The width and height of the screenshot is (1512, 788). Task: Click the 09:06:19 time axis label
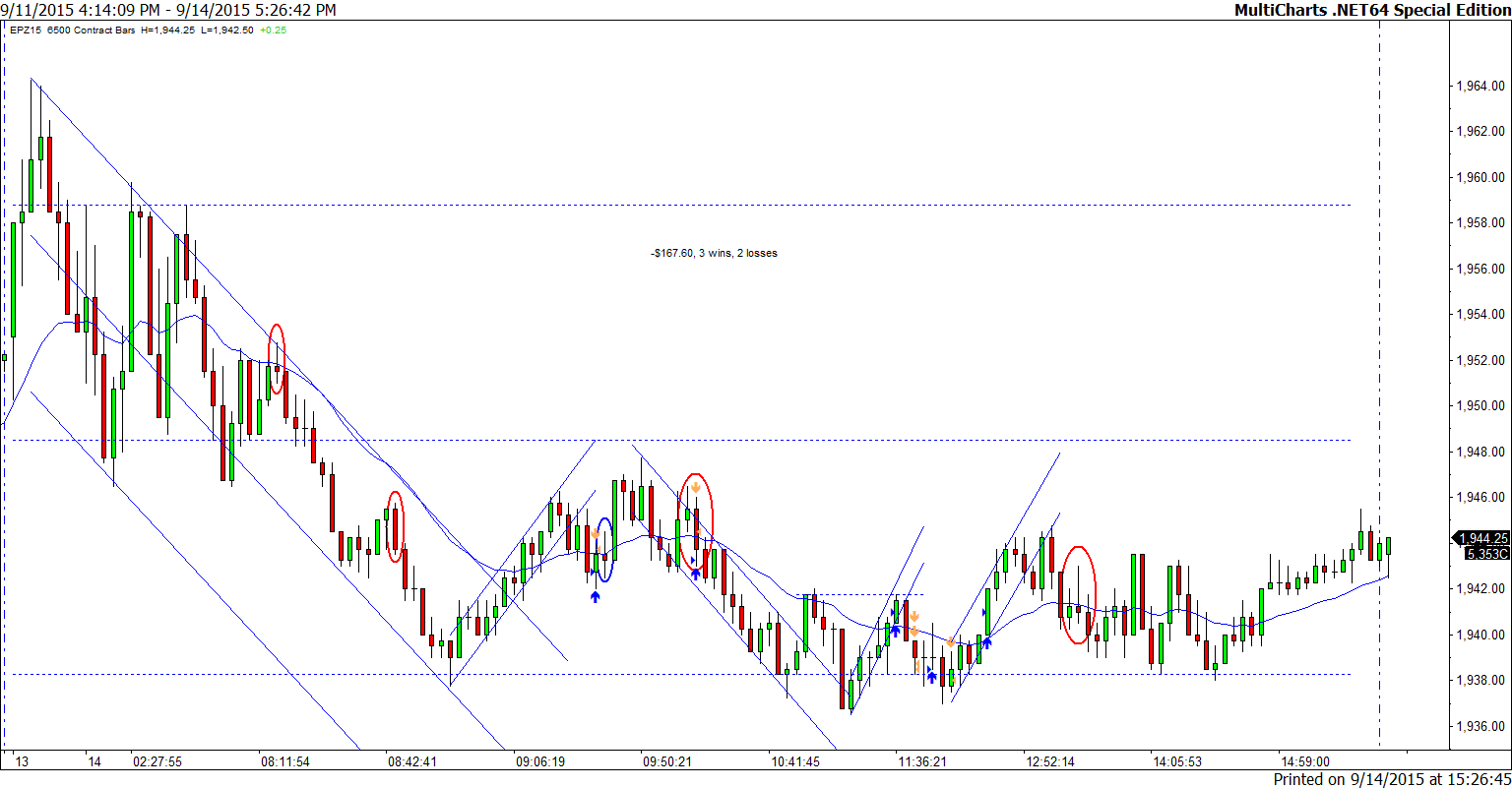[x=539, y=761]
